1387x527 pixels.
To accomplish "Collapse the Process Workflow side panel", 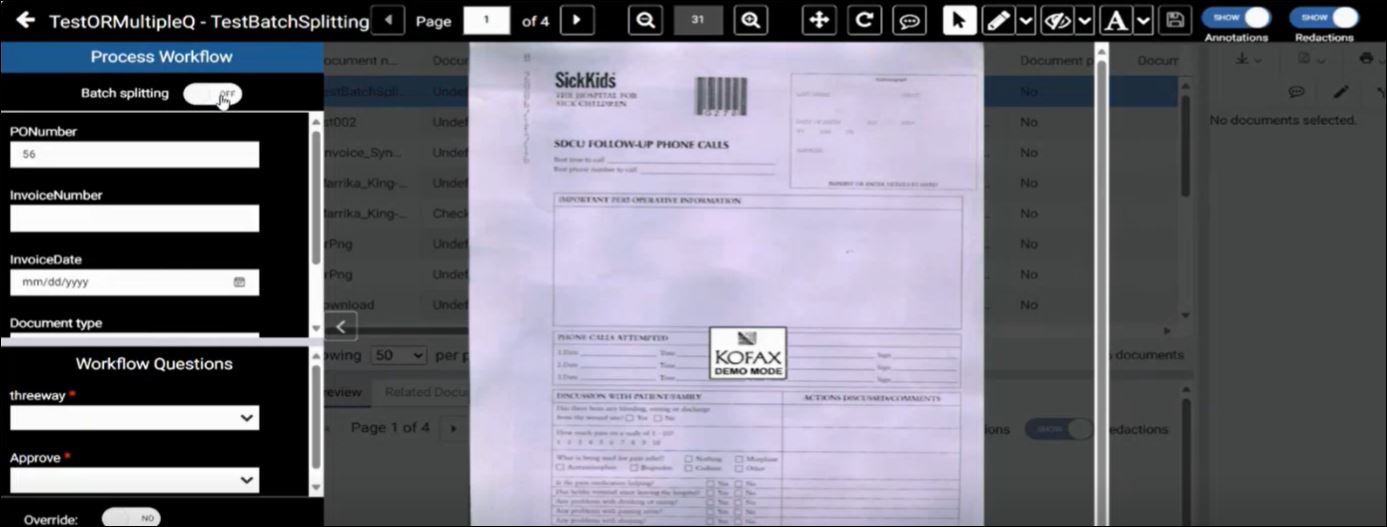I will (340, 326).
